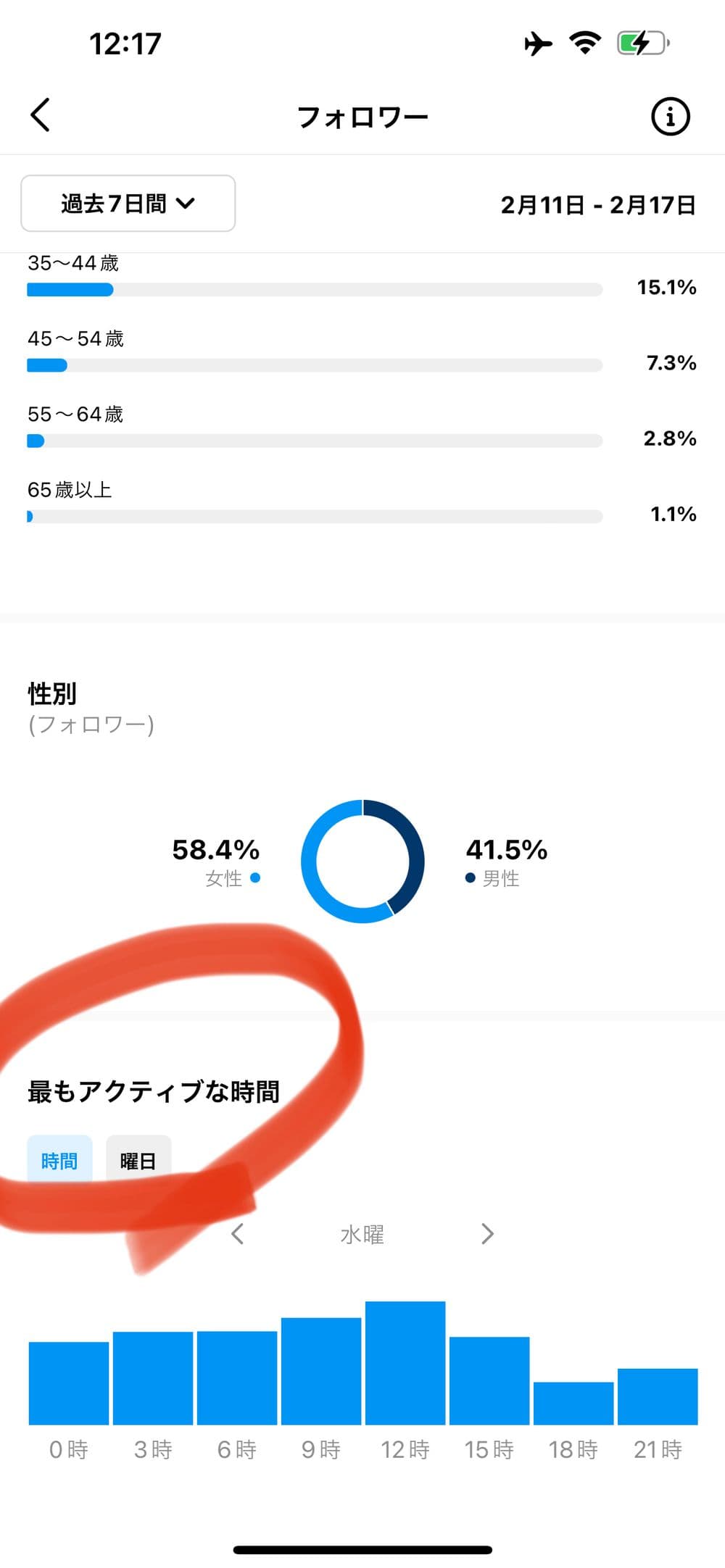Go to previous day from 水曜
Viewport: 725px width, 1568px height.
pos(237,1234)
